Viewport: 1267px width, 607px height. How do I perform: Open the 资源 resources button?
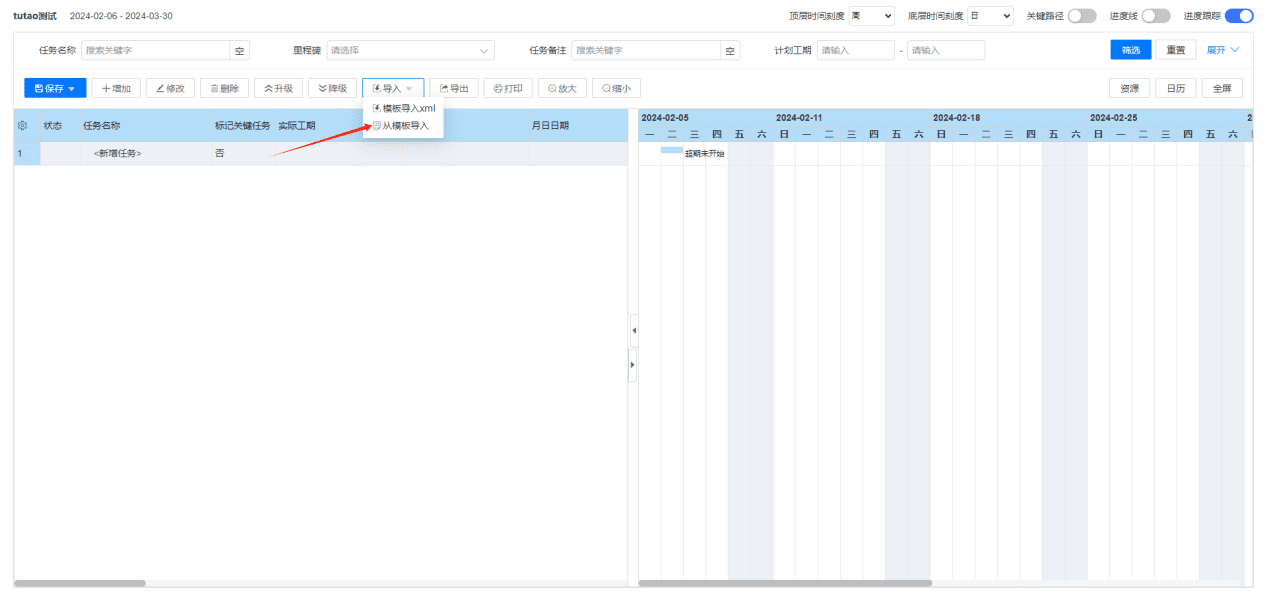point(1130,88)
